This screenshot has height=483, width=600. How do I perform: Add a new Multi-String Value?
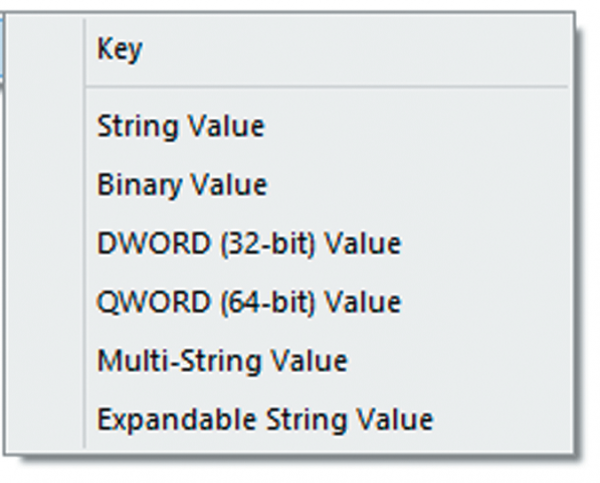[221, 360]
